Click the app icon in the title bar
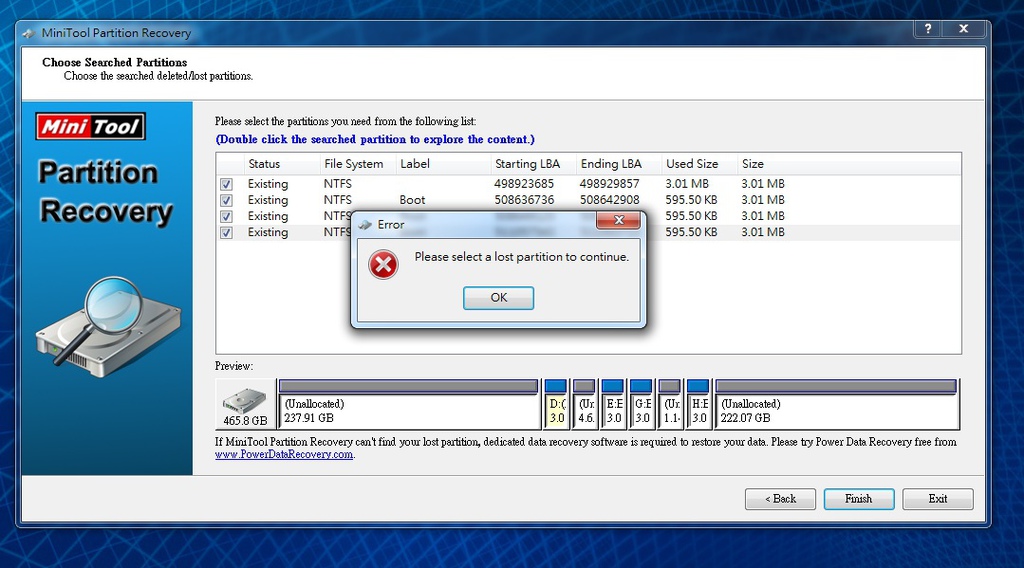 pyautogui.click(x=29, y=33)
